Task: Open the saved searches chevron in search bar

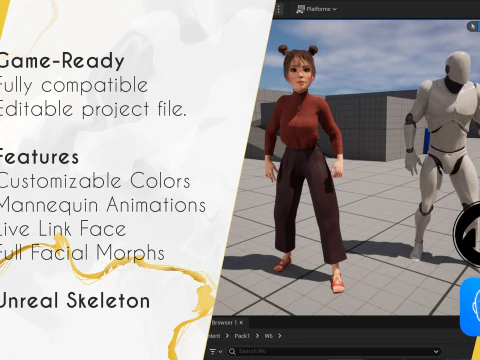Action: tap(436, 351)
